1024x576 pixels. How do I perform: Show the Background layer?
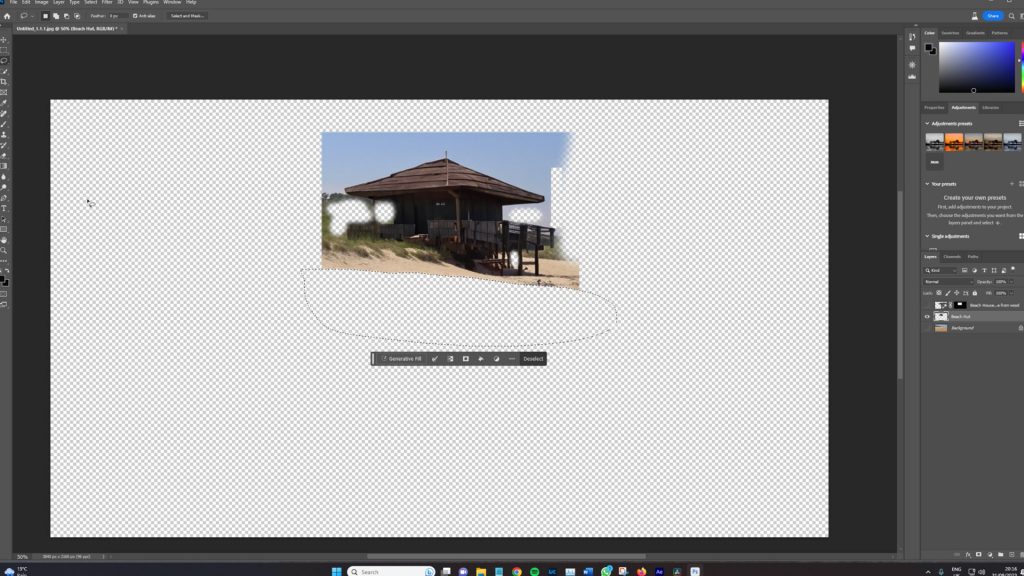927,328
